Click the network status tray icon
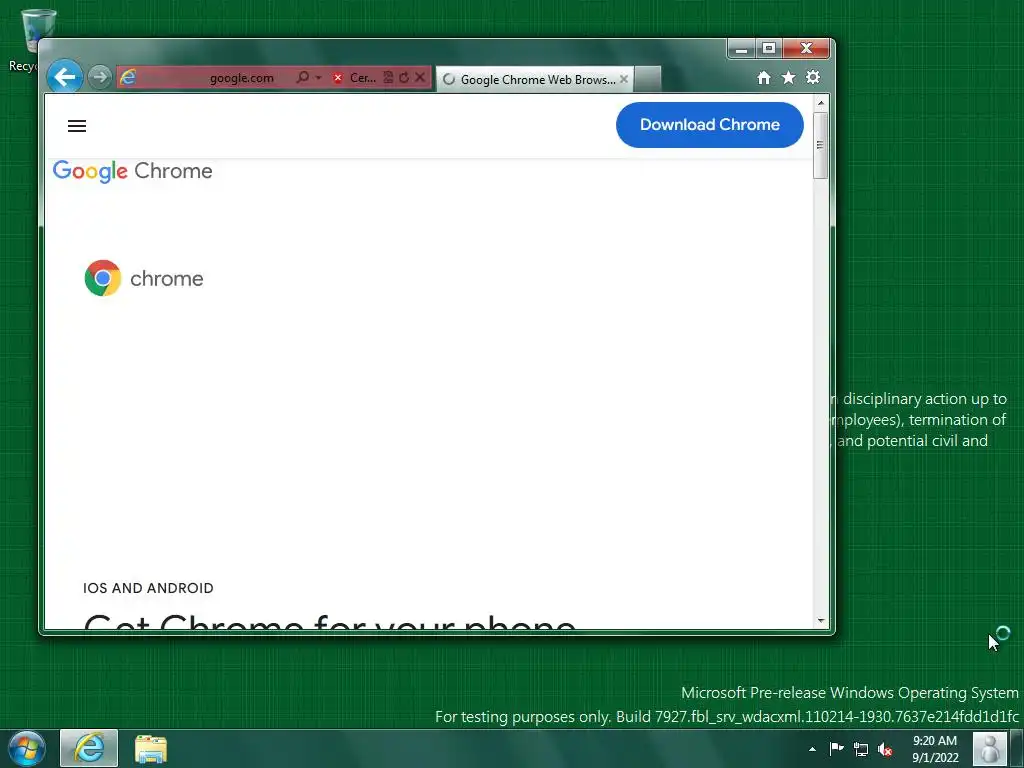Screen dimensions: 1024x768 [861, 750]
